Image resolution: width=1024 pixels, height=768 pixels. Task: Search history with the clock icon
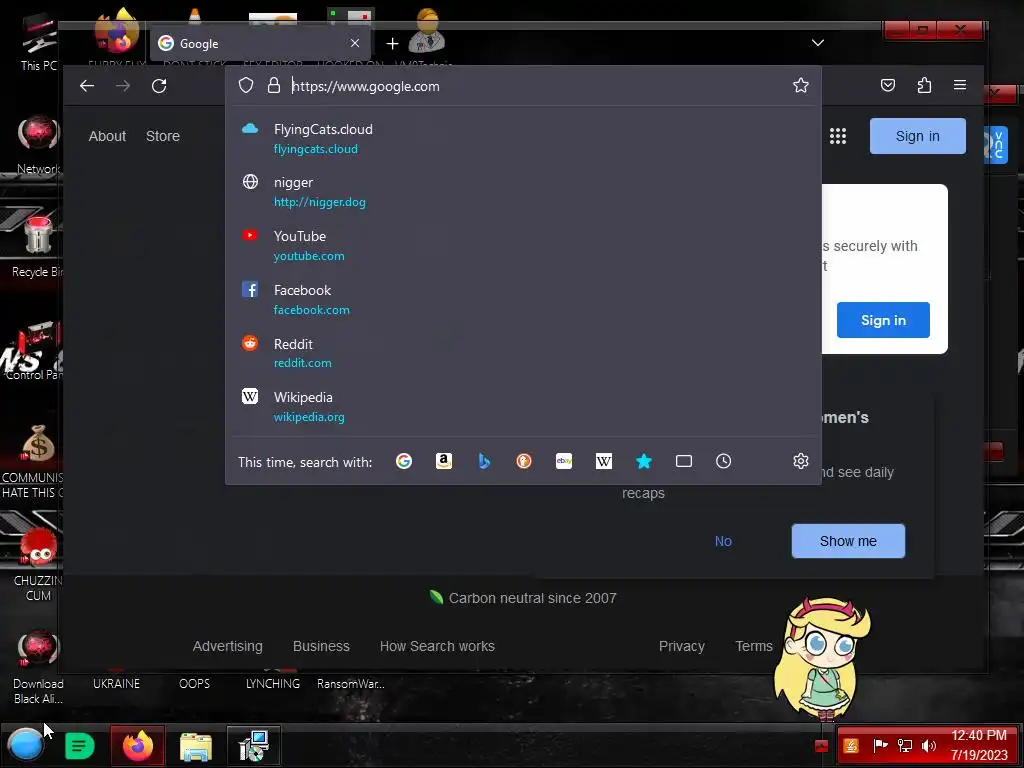pos(723,461)
